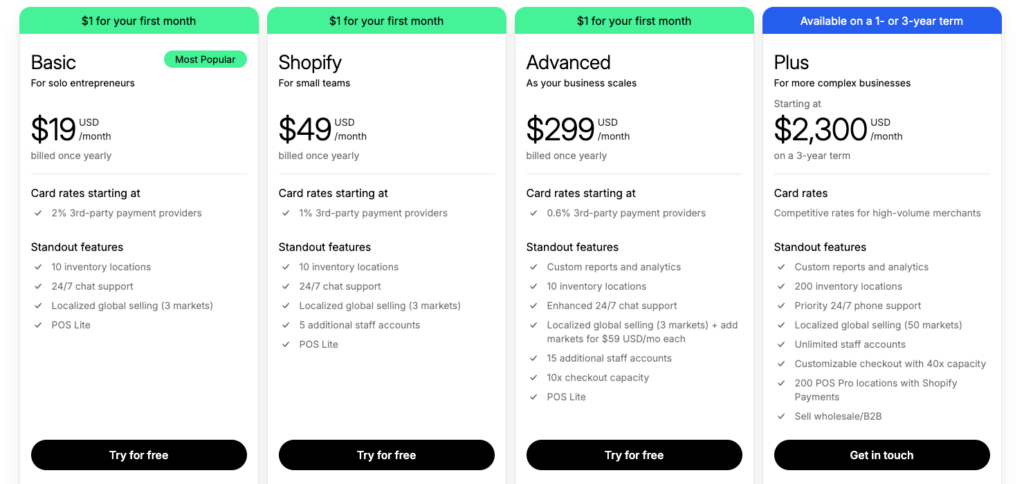Viewport: 1024px width, 484px height.
Task: Click checkmark next to Priority 24/7 phone support
Action: pyautogui.click(x=781, y=306)
